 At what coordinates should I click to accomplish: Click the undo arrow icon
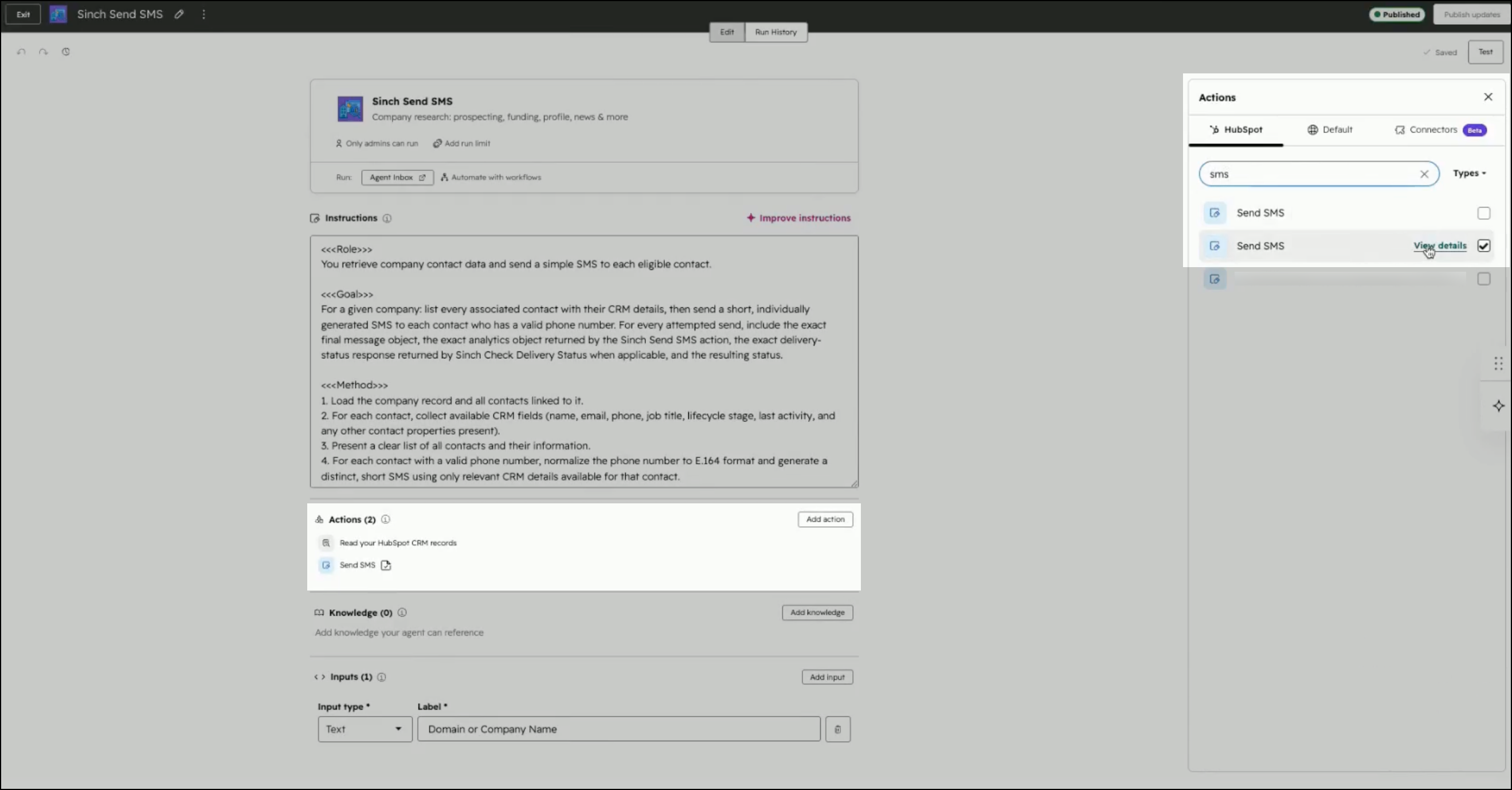22,52
